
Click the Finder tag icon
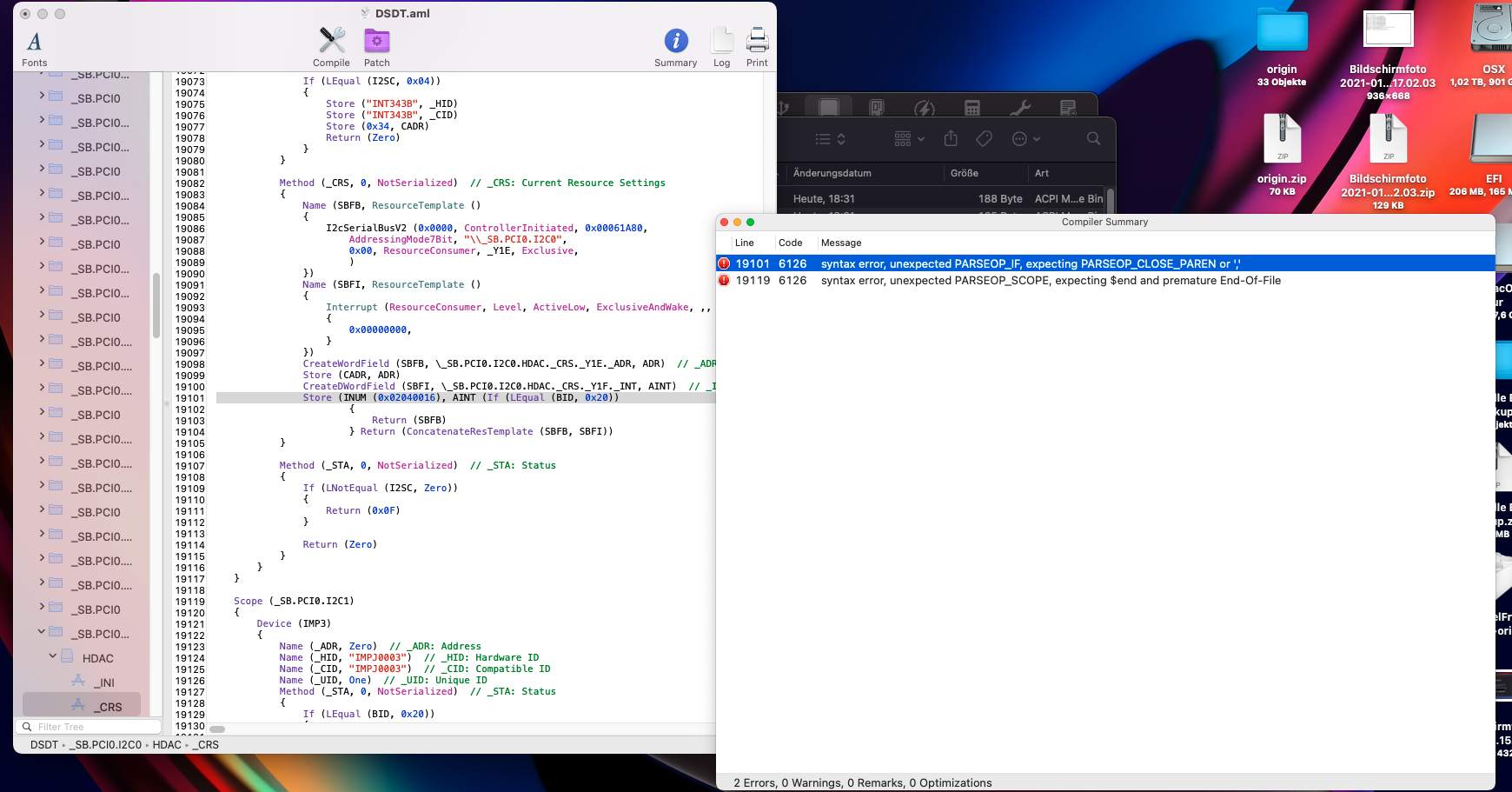[x=984, y=139]
